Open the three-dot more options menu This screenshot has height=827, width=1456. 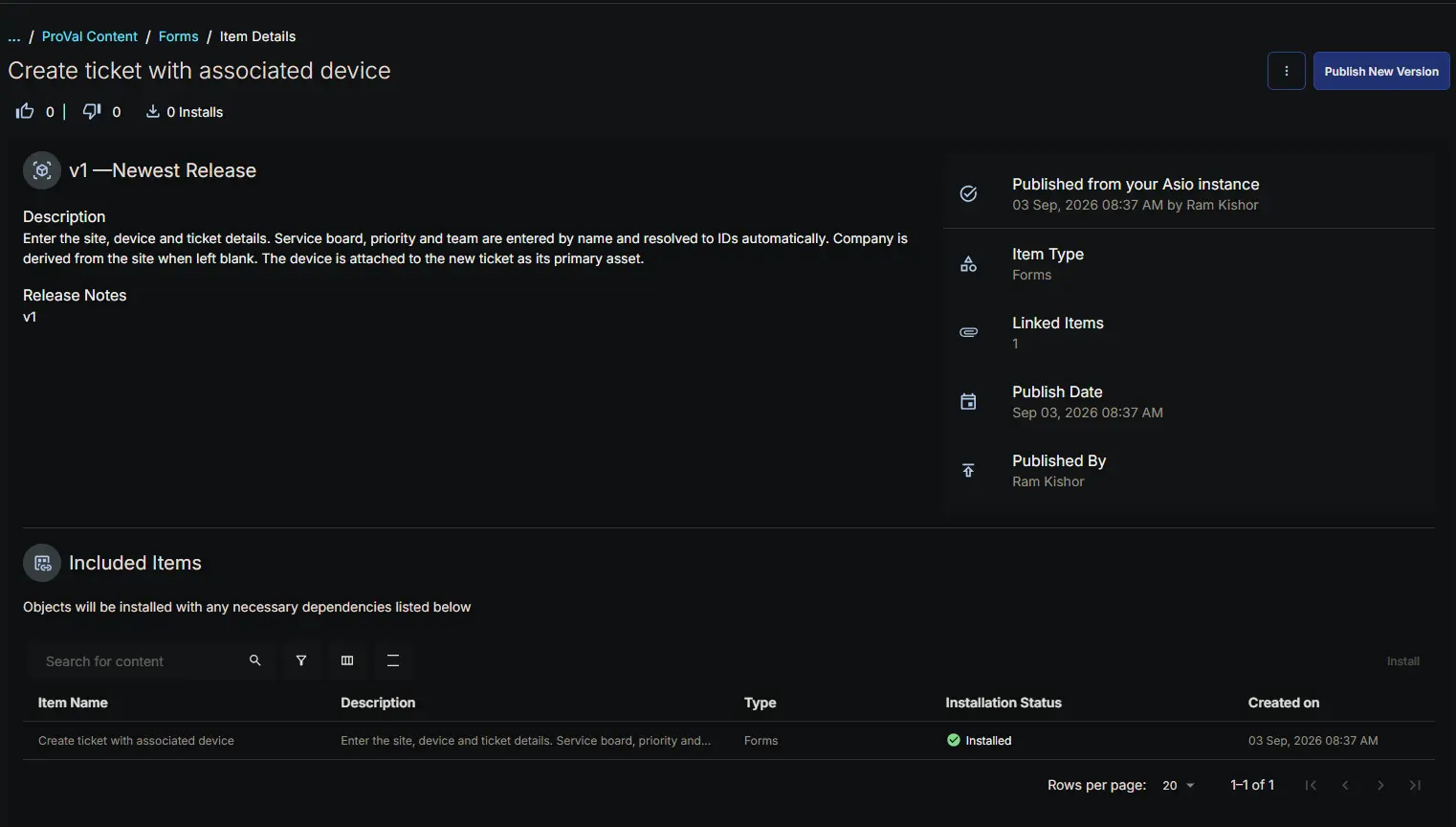[x=1286, y=71]
